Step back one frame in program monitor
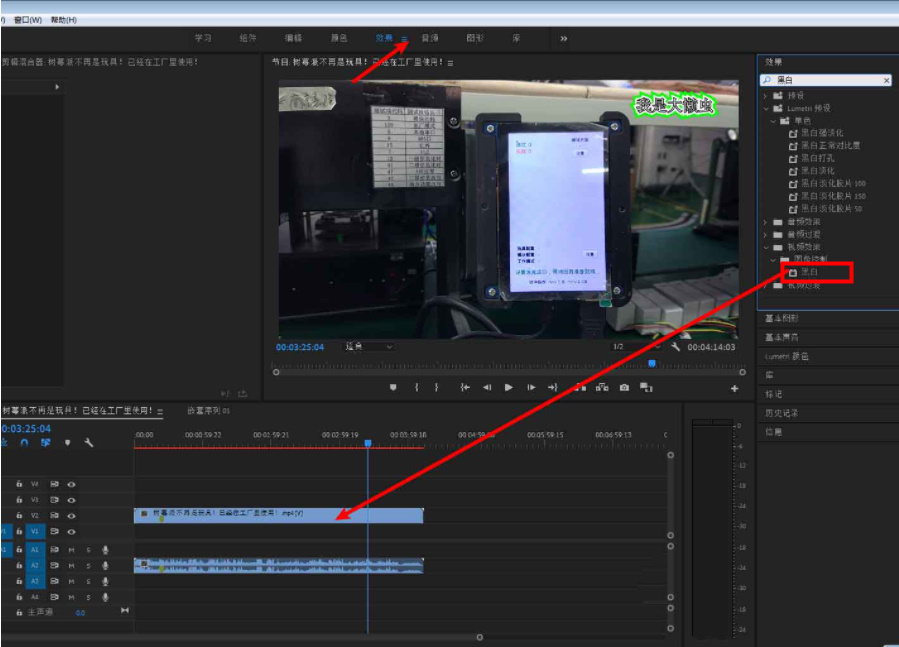The width and height of the screenshot is (899, 647). tap(487, 387)
